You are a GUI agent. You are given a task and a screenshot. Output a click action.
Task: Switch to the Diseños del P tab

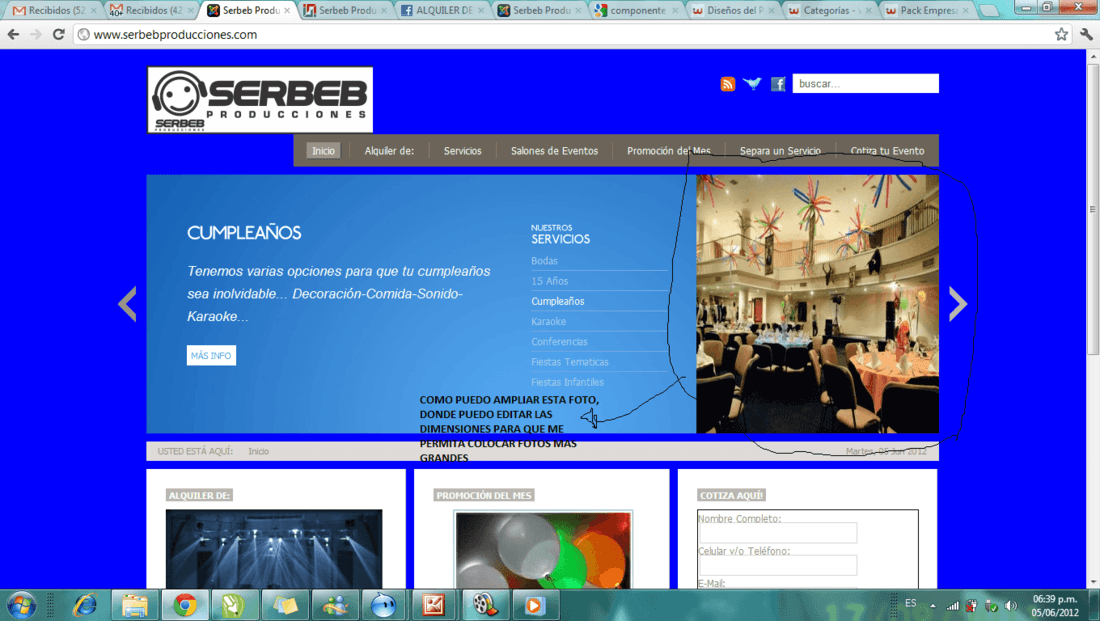733,11
